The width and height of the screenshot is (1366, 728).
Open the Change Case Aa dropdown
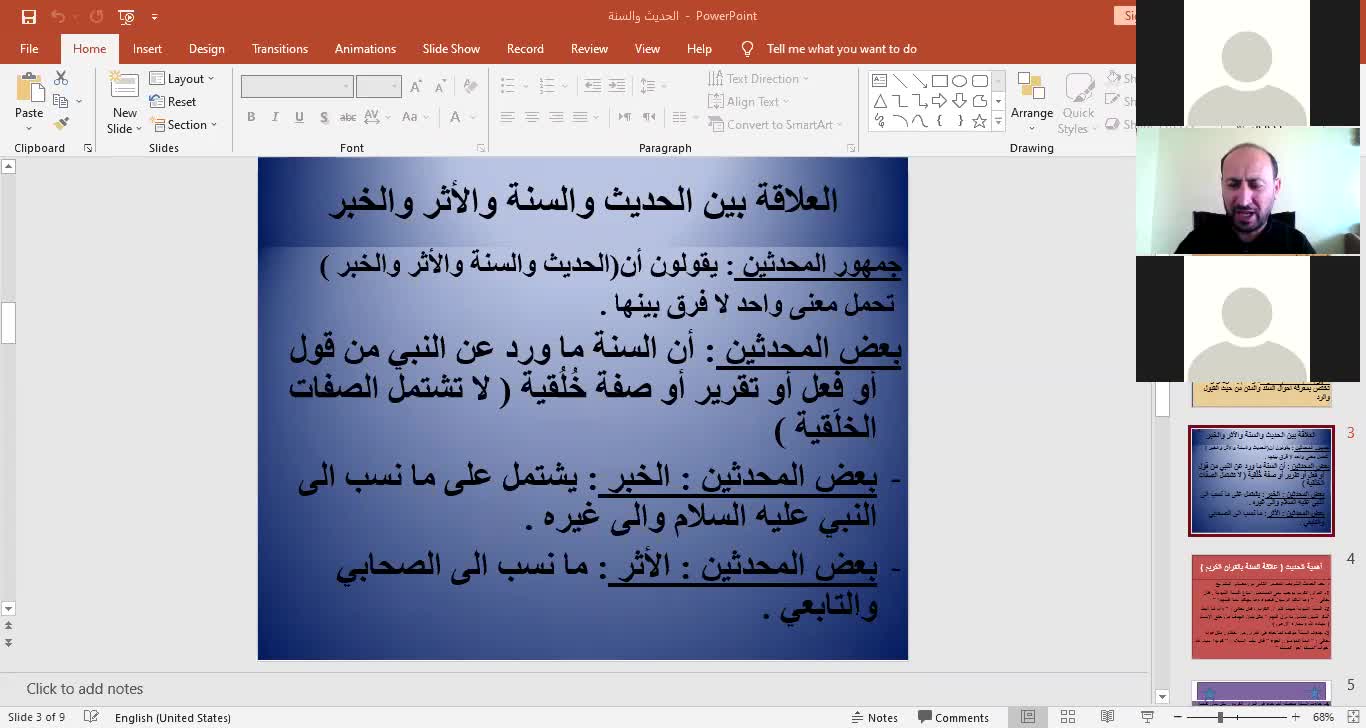click(x=413, y=117)
